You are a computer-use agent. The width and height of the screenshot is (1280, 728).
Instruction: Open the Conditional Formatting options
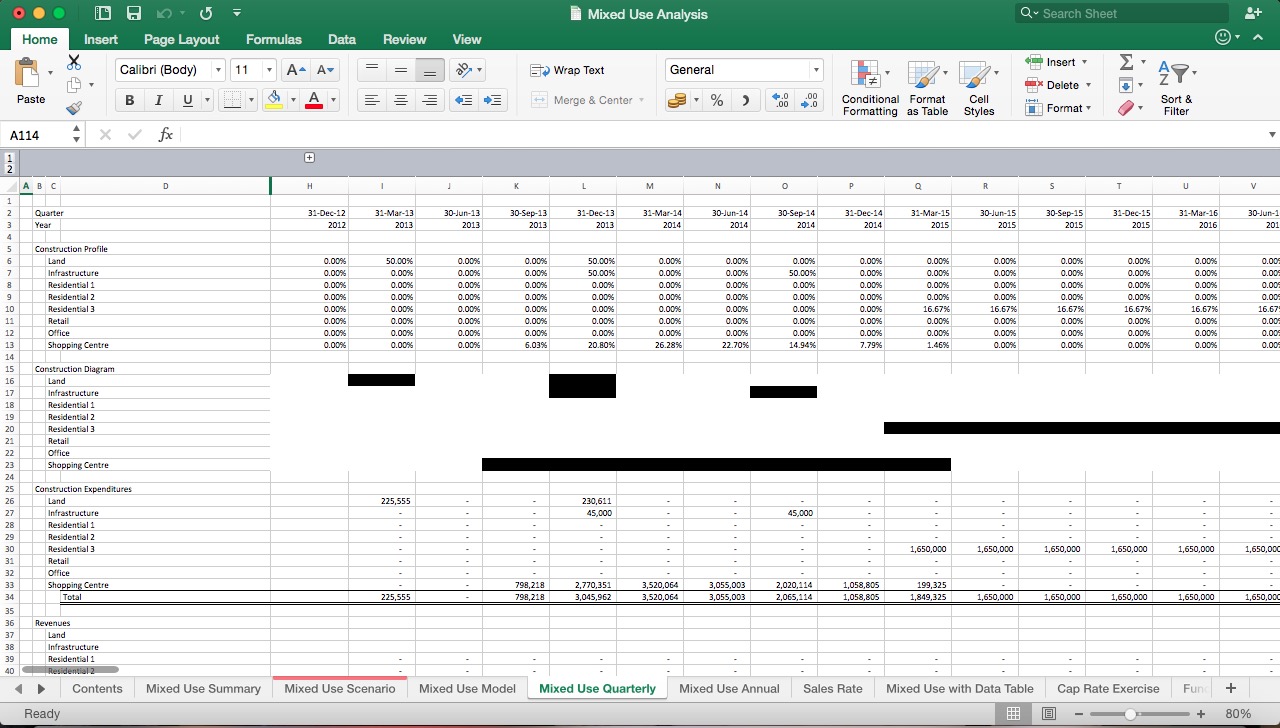click(869, 88)
